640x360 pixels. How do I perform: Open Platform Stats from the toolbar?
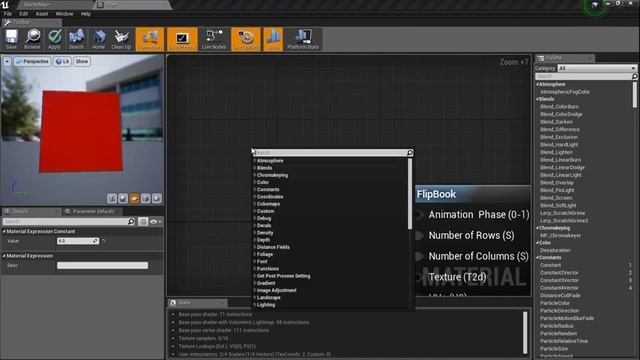click(x=303, y=39)
